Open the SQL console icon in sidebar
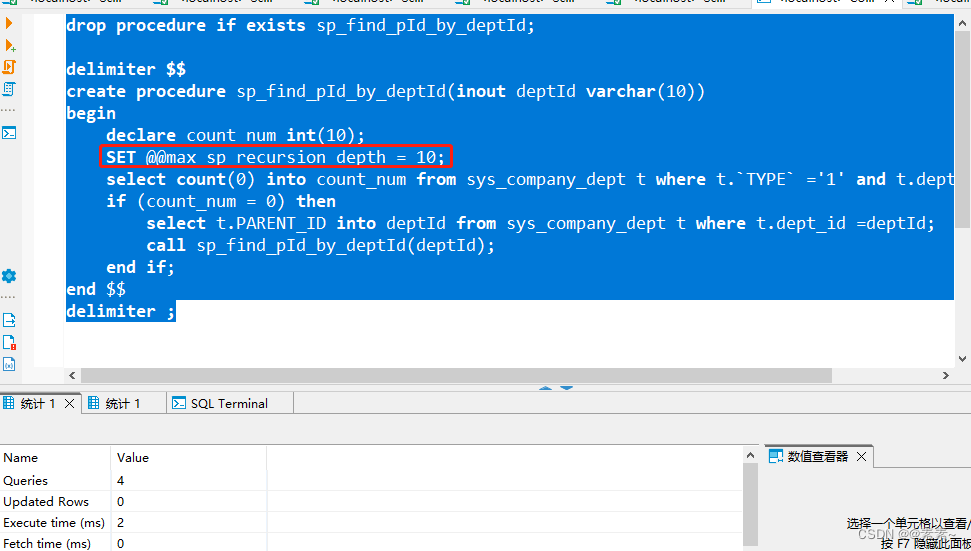Screen dimensions: 971x551 pyautogui.click(x=9, y=133)
